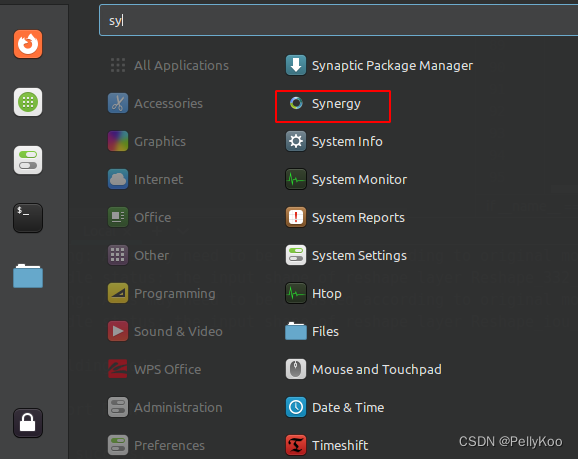Viewport: 578px width, 459px height.
Task: Open Software Manager from the favorites sidebar
Action: click(28, 102)
